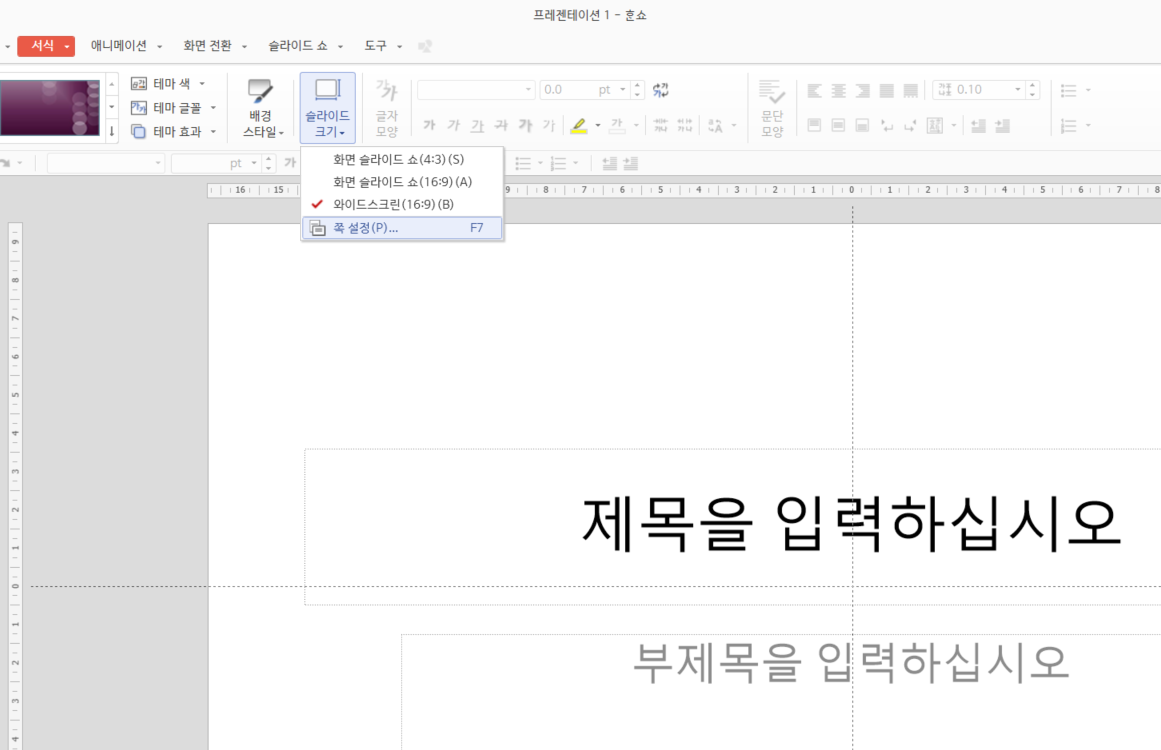Viewport: 1161px width, 750px height.
Task: Open 문단 모양 paragraph format dialog
Action: pos(772,109)
